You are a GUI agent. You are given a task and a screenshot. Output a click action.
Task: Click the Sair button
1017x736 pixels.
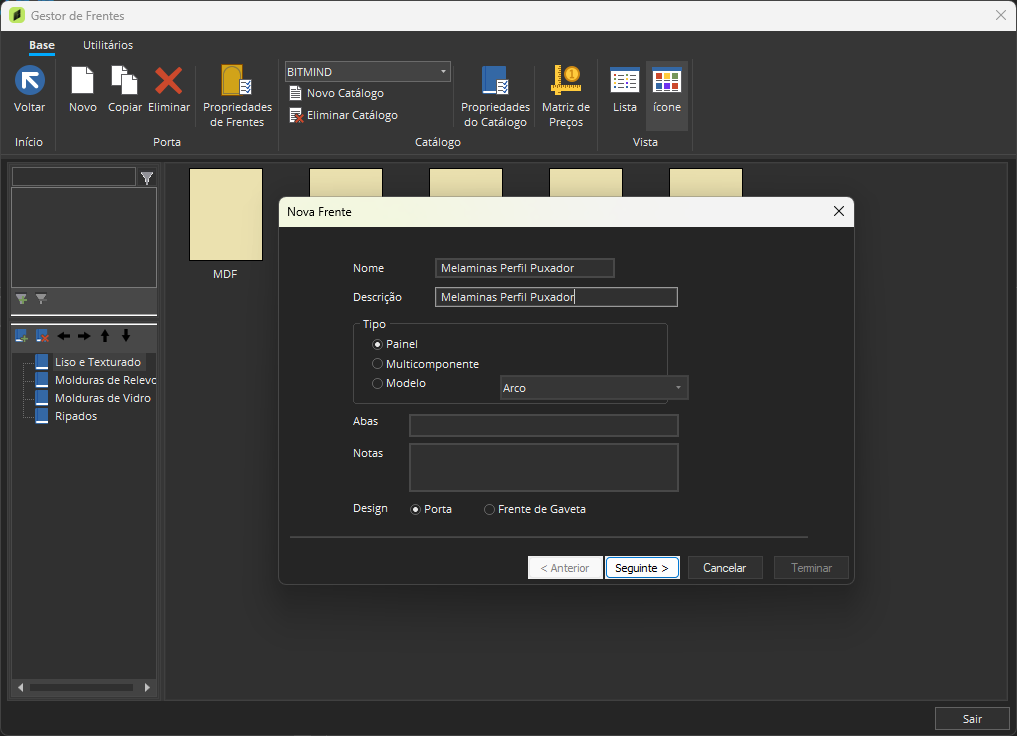point(972,718)
